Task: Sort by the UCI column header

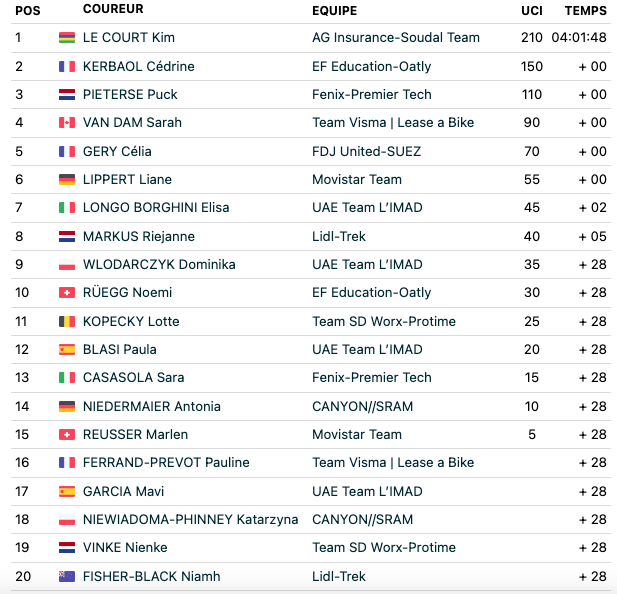Action: pyautogui.click(x=532, y=11)
